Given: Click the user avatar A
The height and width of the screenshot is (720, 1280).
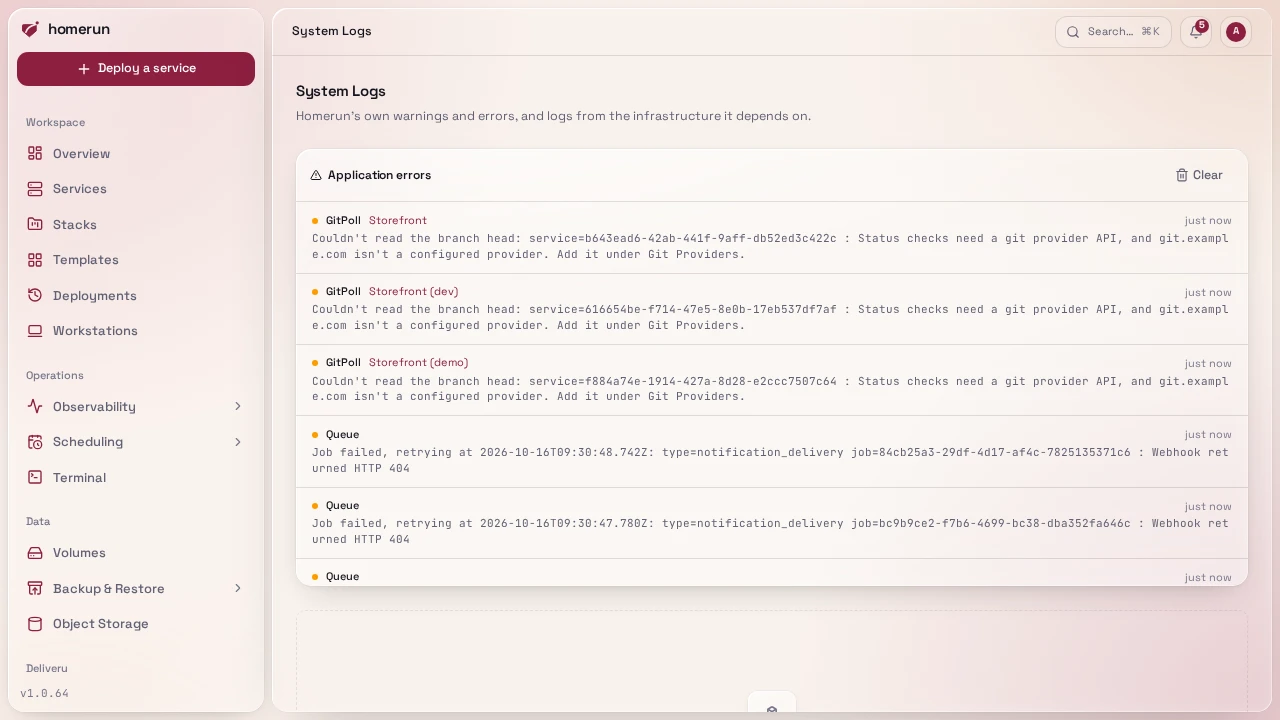Looking at the screenshot, I should pyautogui.click(x=1236, y=32).
